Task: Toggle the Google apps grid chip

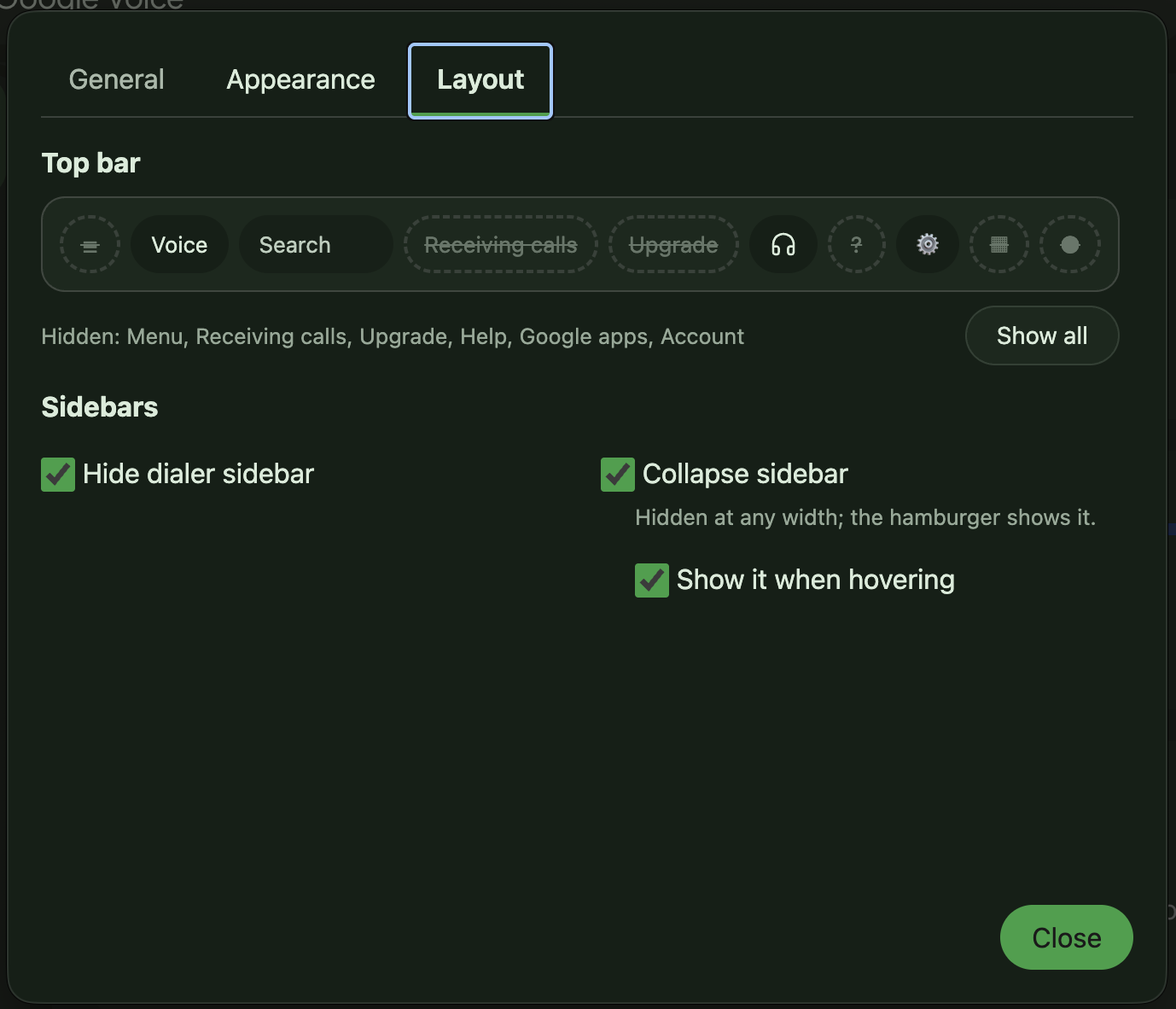Action: (x=999, y=245)
